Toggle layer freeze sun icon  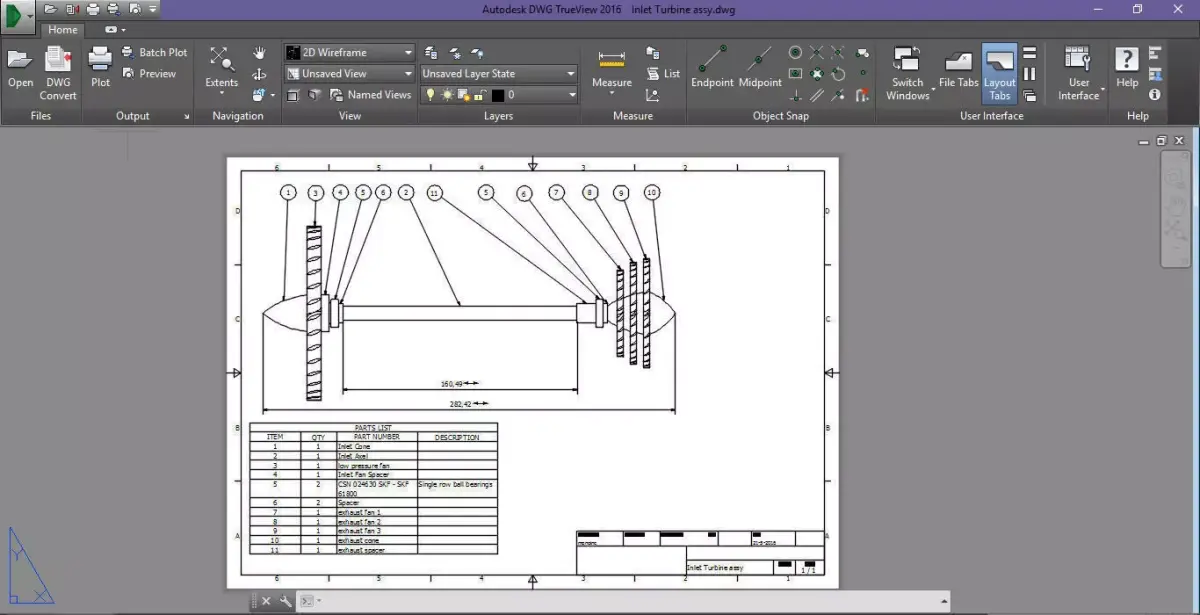pos(446,95)
